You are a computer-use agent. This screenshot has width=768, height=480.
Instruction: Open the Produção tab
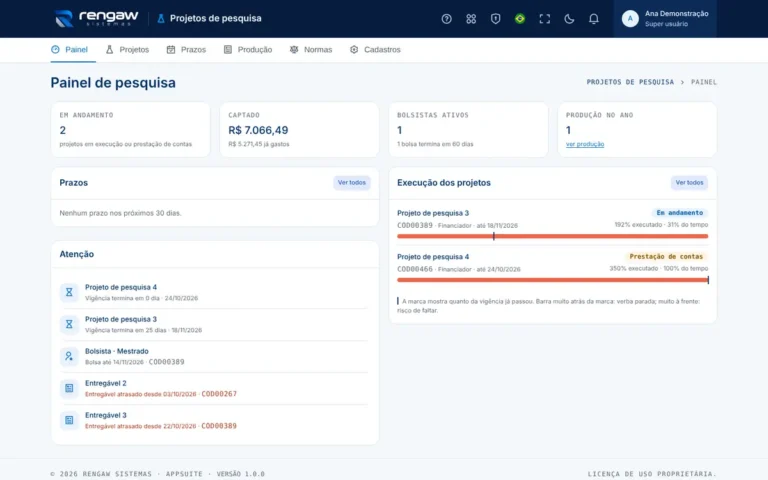[x=248, y=49]
